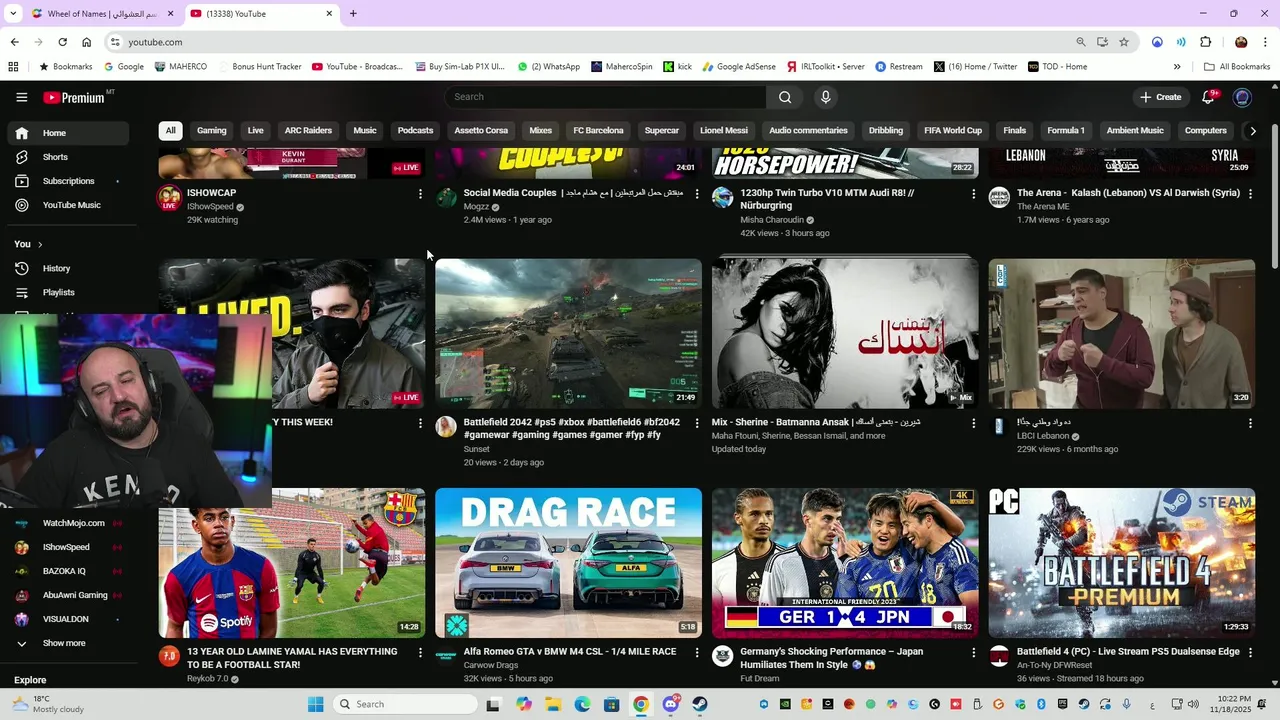Viewport: 1280px width, 720px height.
Task: Open more options for The Arena video
Action: tap(1250, 194)
